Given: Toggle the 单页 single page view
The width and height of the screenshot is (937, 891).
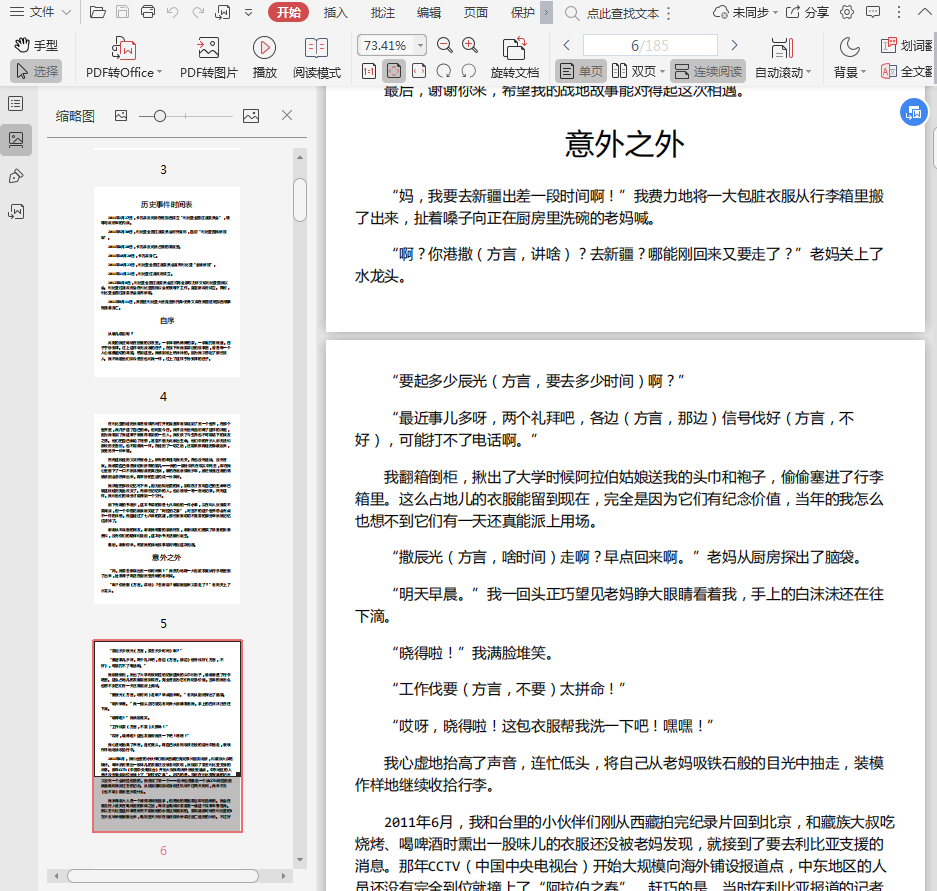Looking at the screenshot, I should click(x=581, y=72).
